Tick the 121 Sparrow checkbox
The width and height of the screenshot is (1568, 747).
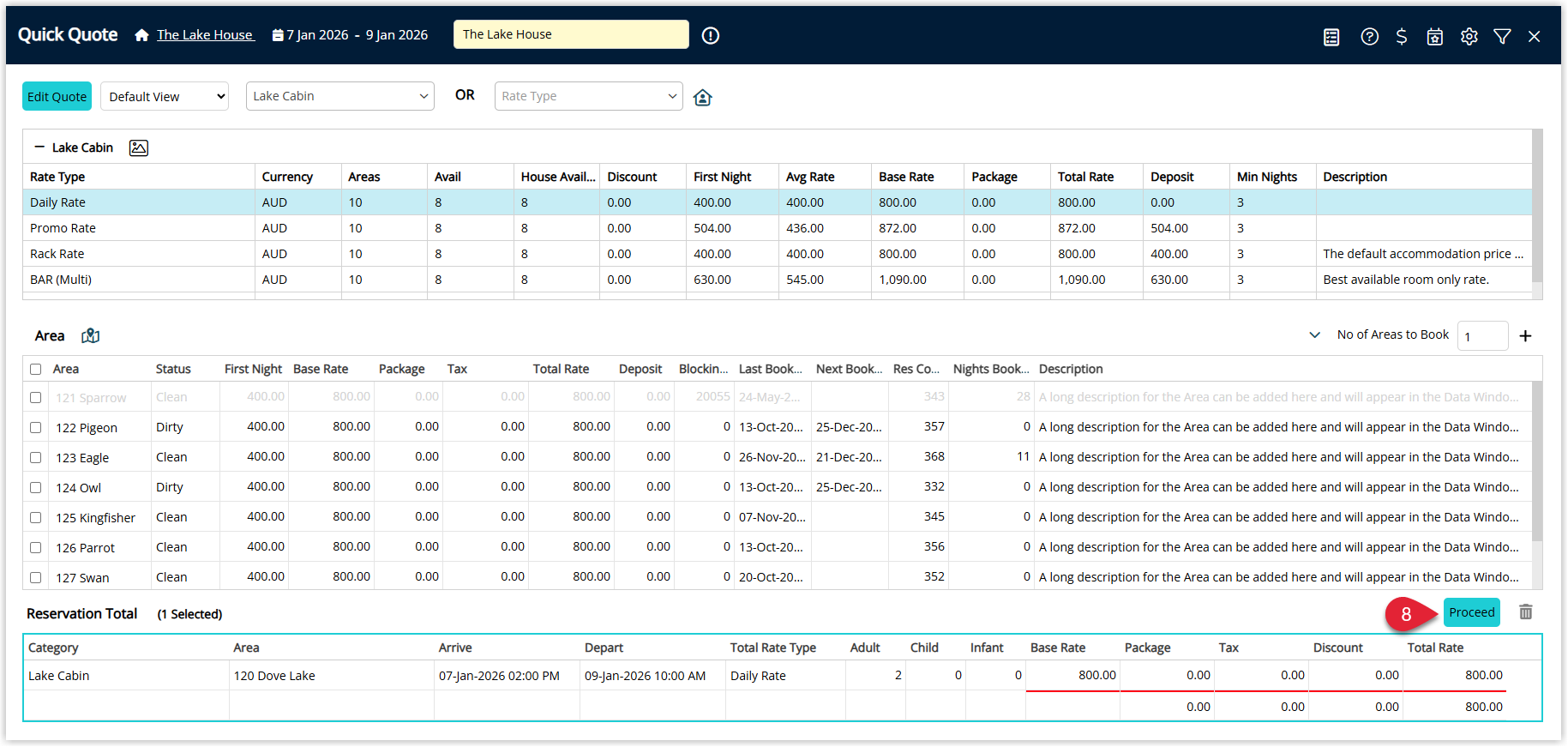pyautogui.click(x=36, y=398)
